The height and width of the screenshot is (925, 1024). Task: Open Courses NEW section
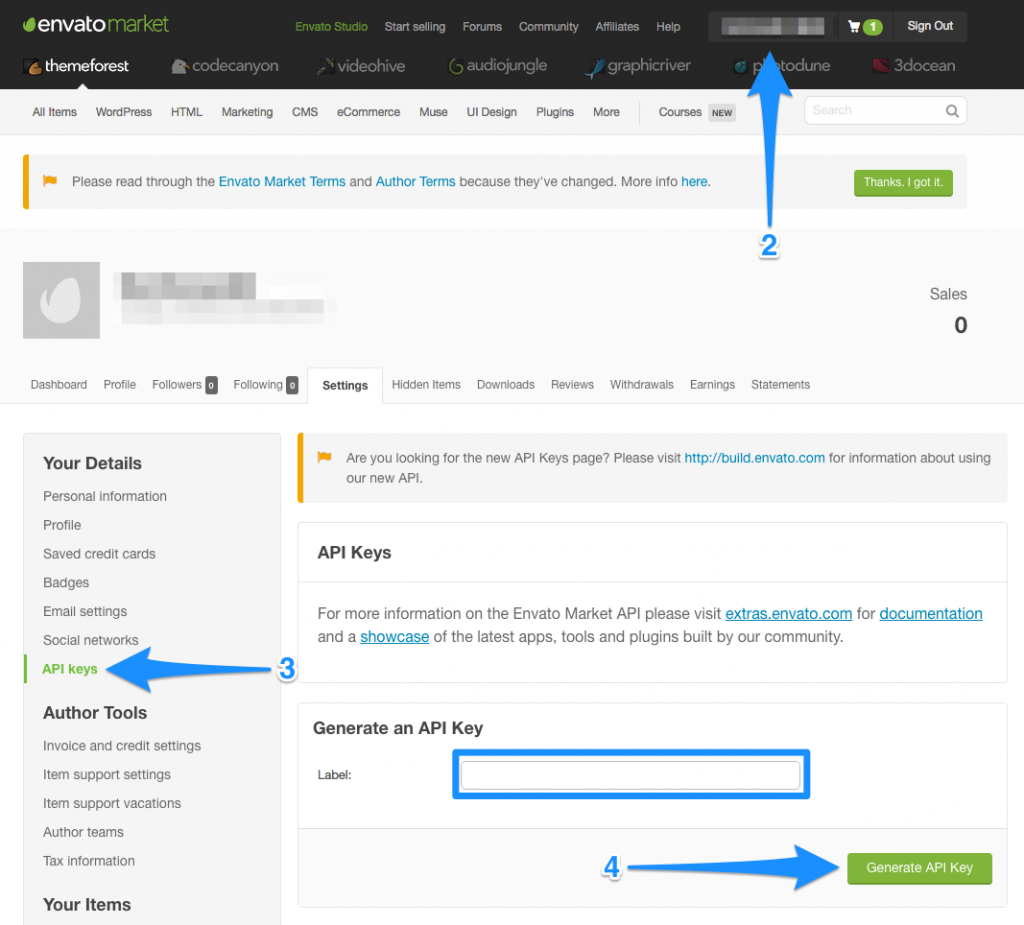(x=697, y=112)
